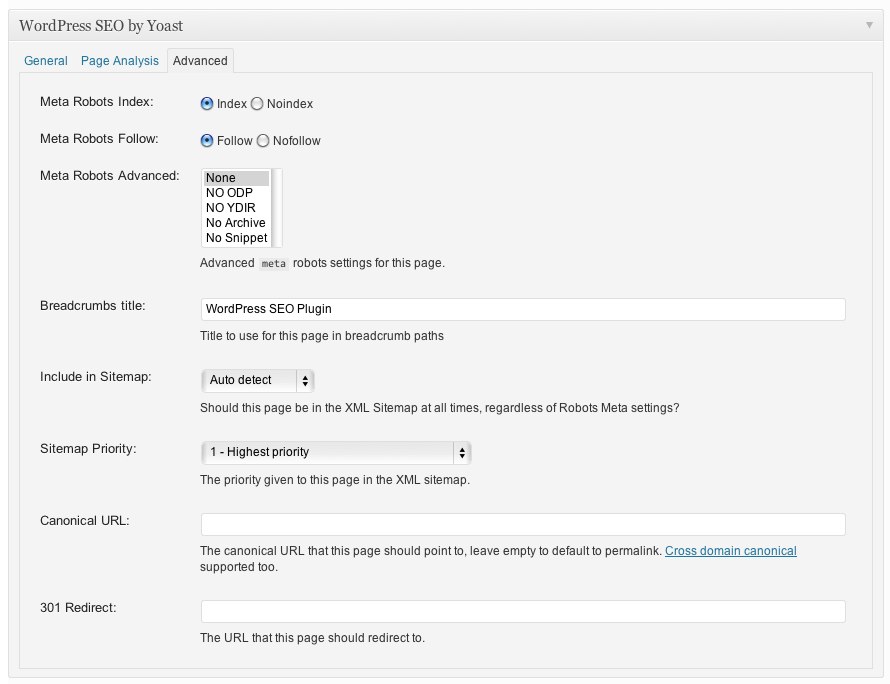
Task: Choose the Nofollow radio option
Action: pos(263,141)
